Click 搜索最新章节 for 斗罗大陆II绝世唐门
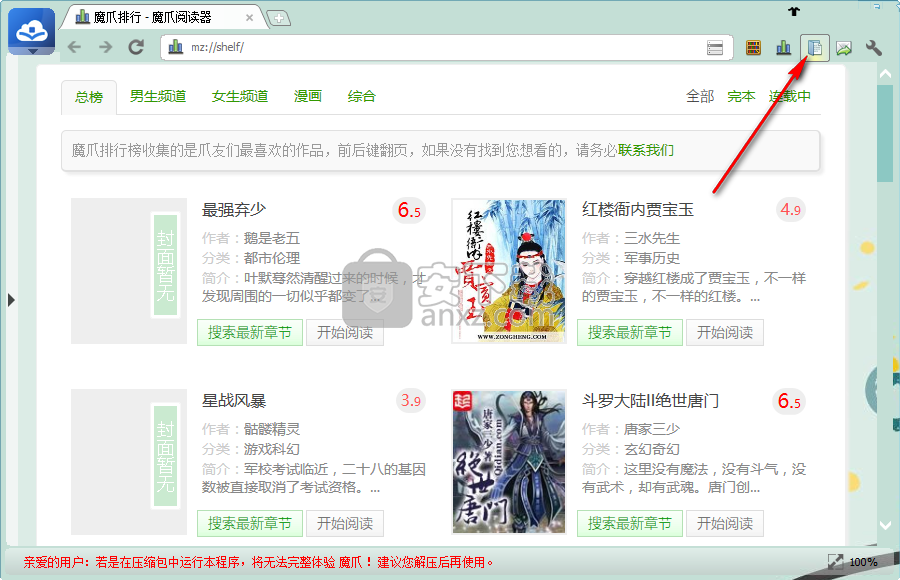This screenshot has height=580, width=900. pos(630,523)
